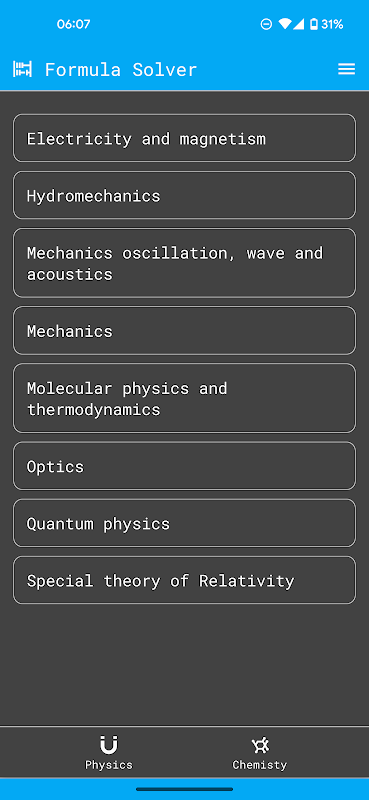
Task: Open Mechanics oscillation, wave and acoustics
Action: [x=184, y=263]
